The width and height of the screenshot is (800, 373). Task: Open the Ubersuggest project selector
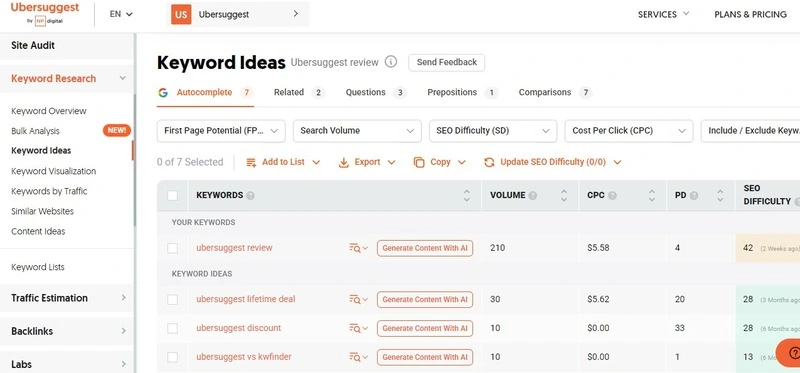[x=238, y=14]
